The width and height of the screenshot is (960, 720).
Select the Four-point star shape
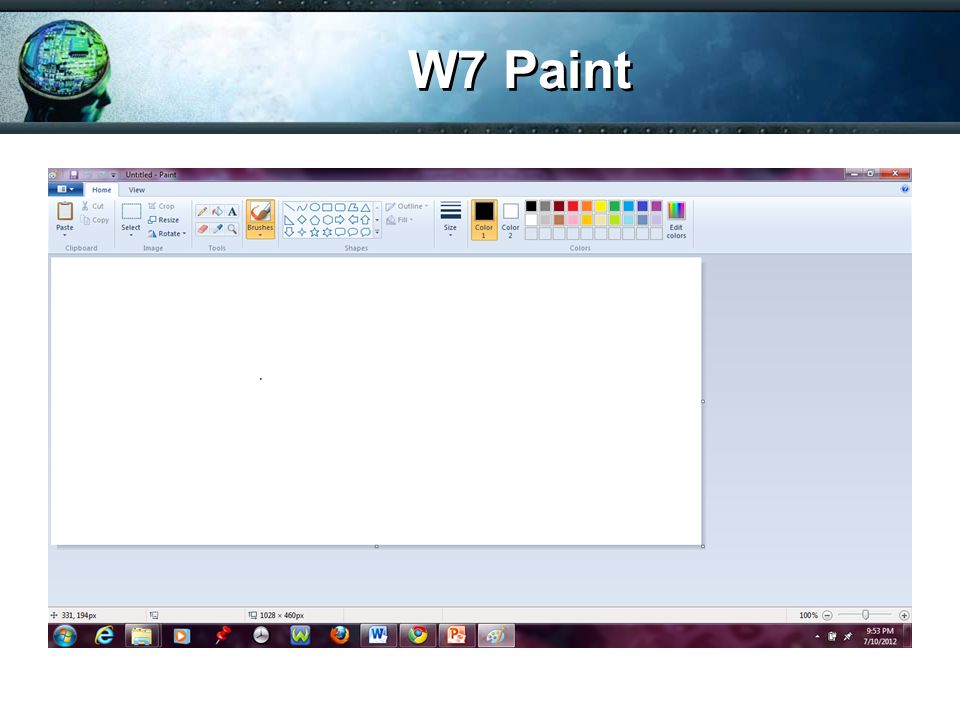(x=302, y=232)
